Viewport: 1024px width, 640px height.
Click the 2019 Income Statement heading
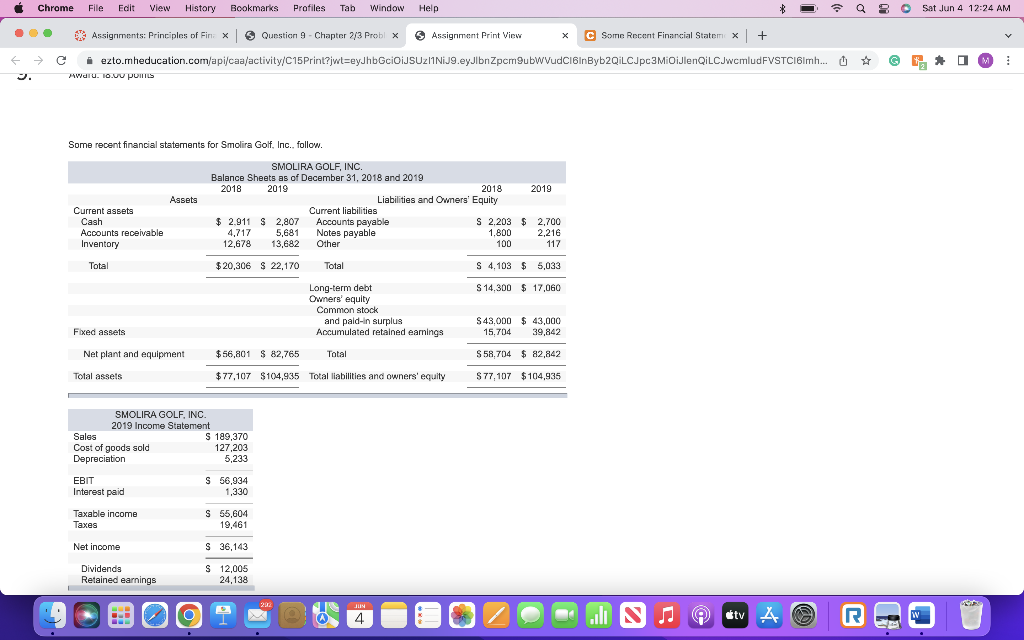click(161, 426)
